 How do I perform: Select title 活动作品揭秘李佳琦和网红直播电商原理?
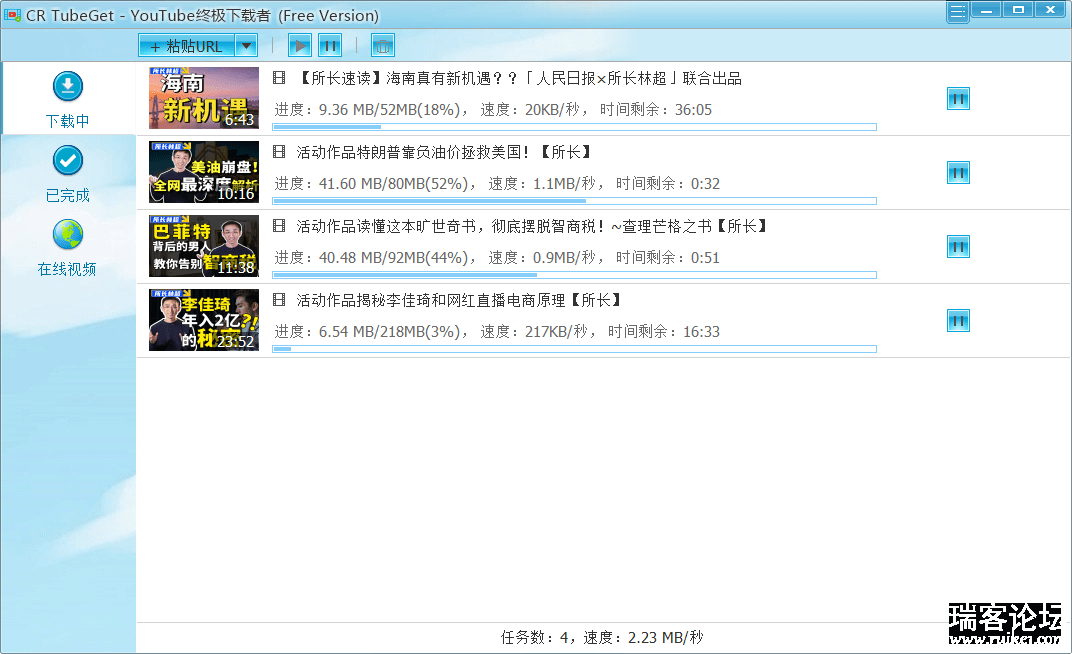point(431,300)
